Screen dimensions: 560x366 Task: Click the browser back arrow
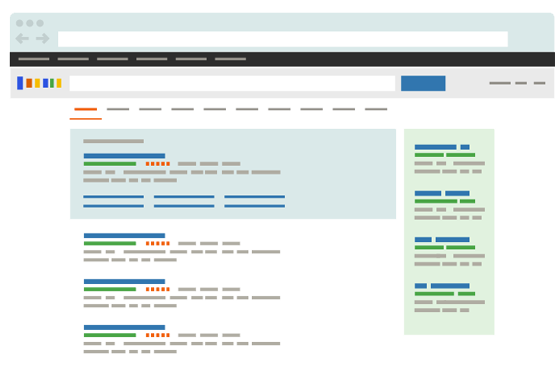22,39
